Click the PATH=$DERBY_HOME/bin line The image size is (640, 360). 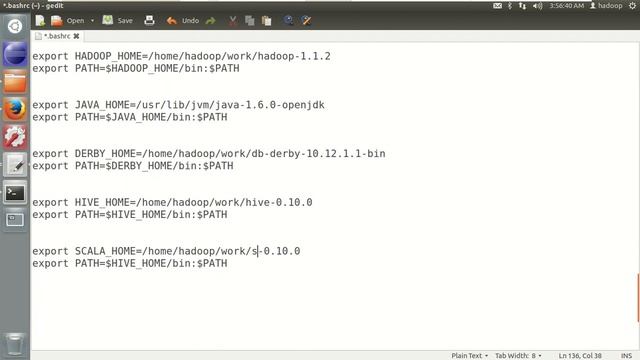tap(133, 166)
